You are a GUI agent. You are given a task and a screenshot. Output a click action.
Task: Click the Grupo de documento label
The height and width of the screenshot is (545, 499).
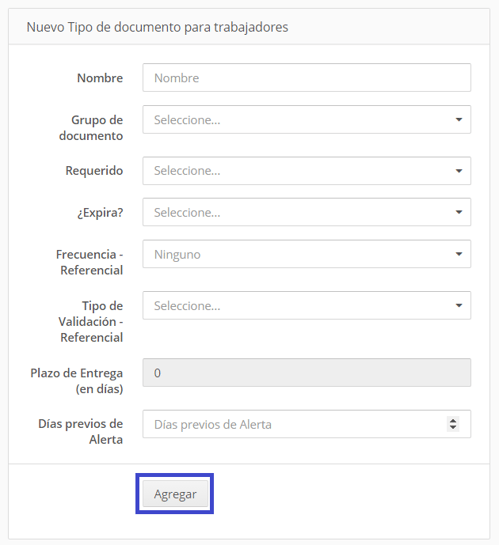click(x=91, y=128)
